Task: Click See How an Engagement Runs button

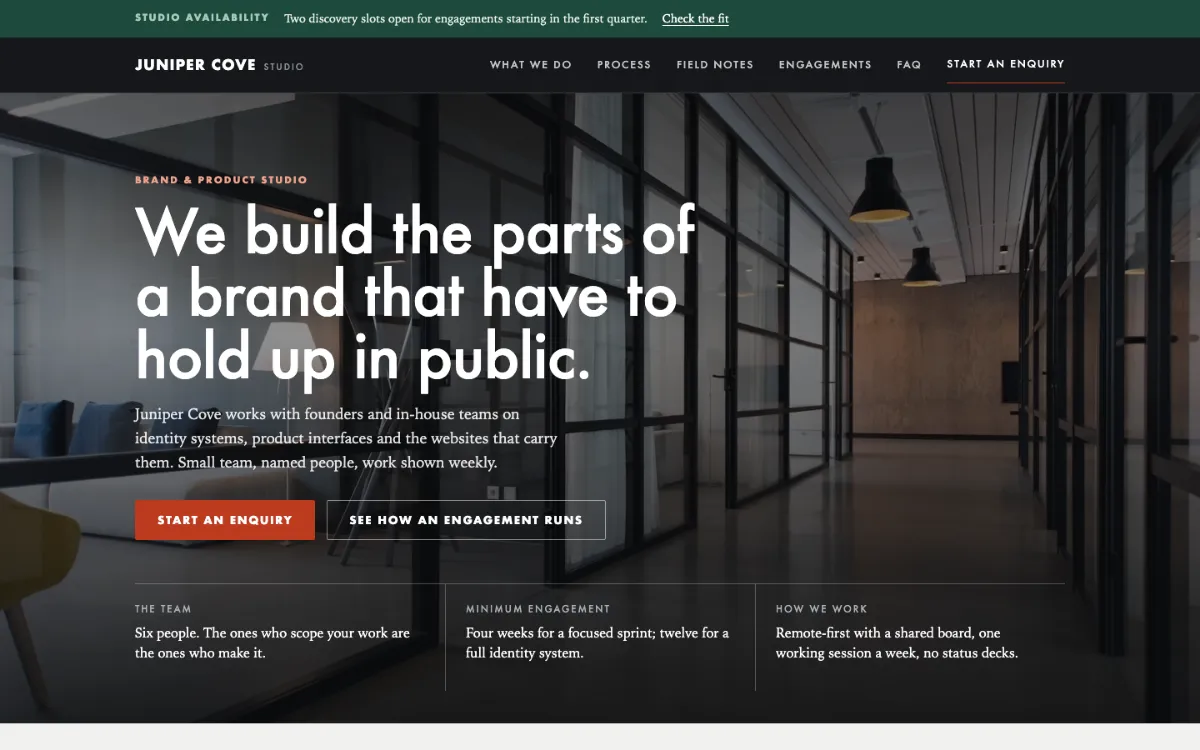Action: point(466,520)
